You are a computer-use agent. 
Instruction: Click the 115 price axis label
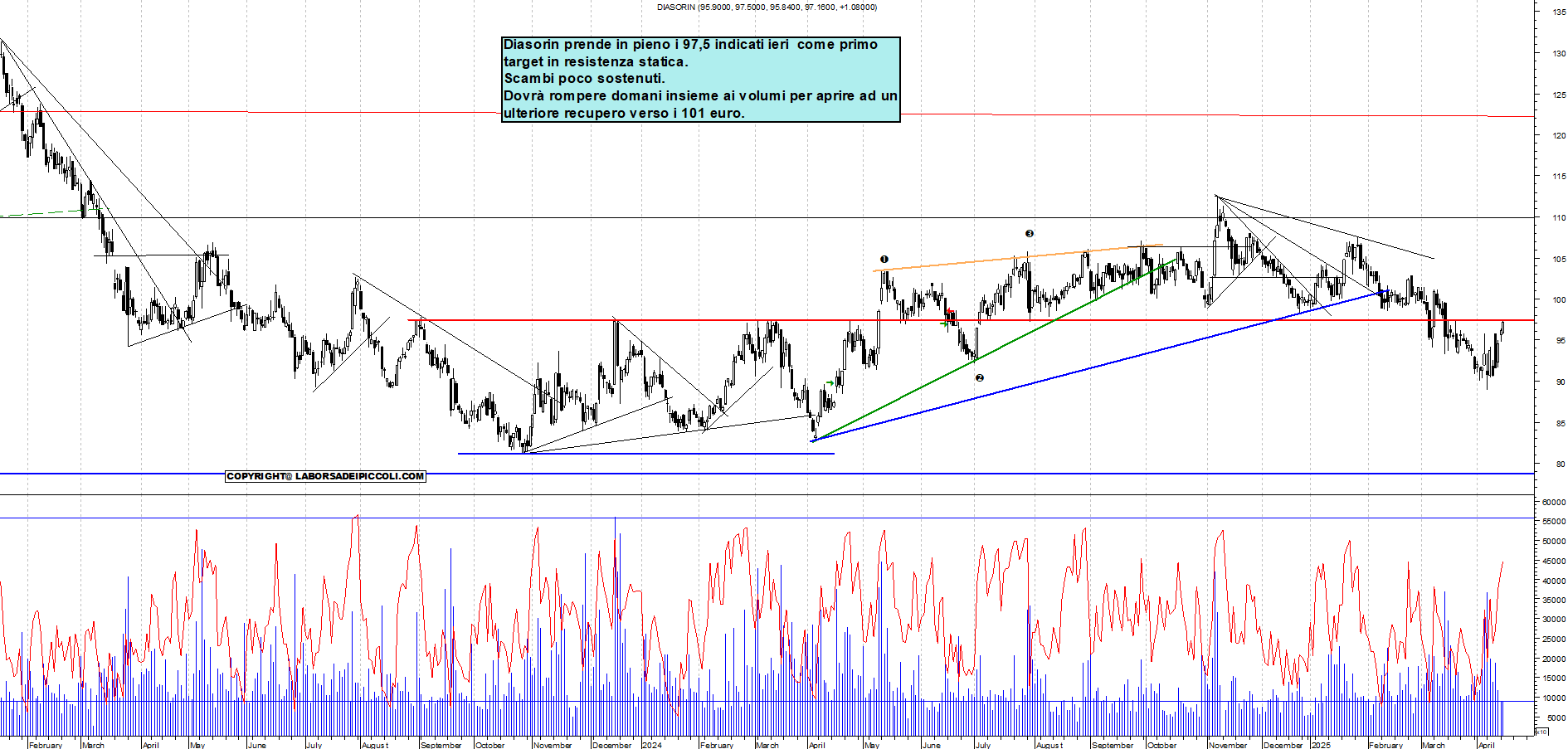tap(1559, 176)
